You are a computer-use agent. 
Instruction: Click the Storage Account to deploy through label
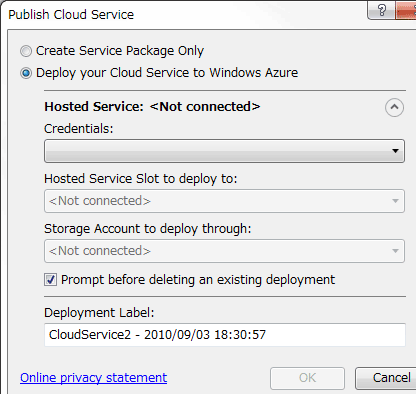point(148,229)
